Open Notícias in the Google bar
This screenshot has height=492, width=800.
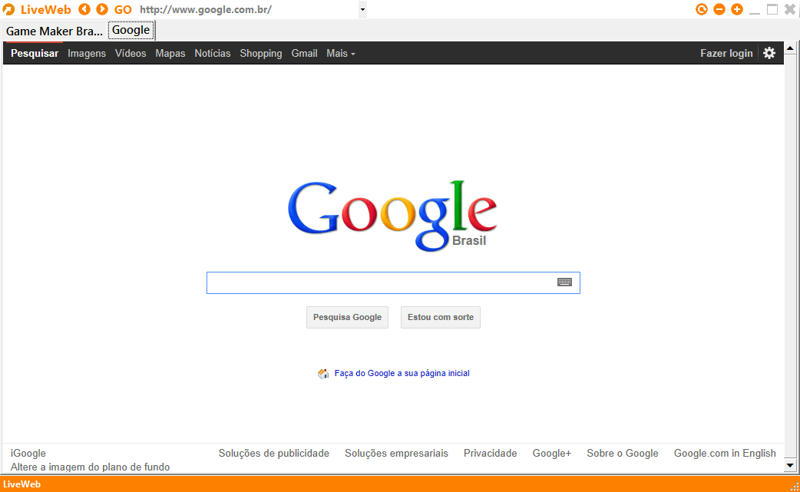(212, 53)
